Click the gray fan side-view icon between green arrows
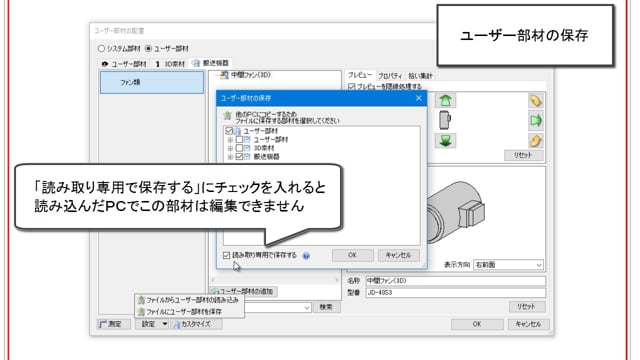 pyautogui.click(x=445, y=120)
